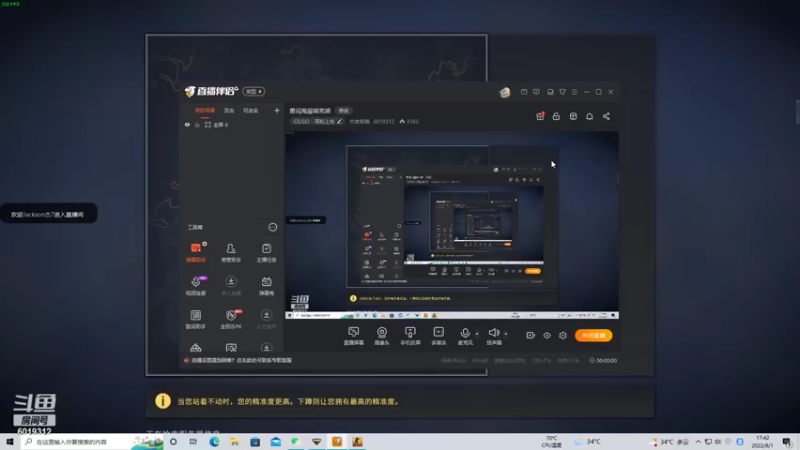
Task: Add a 直播屏幕 screen capture source
Action: [354, 336]
